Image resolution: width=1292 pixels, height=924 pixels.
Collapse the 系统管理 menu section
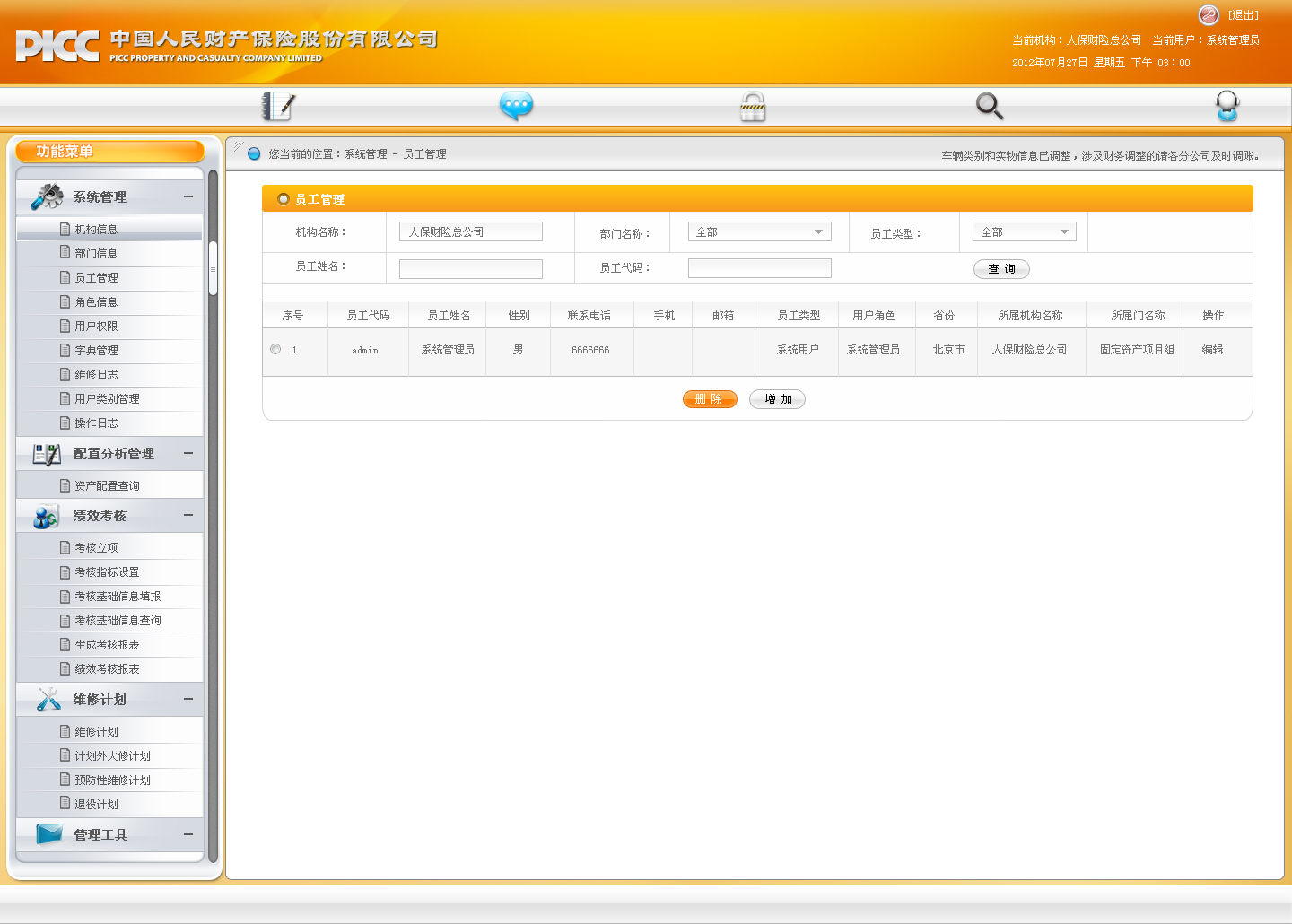tap(188, 196)
